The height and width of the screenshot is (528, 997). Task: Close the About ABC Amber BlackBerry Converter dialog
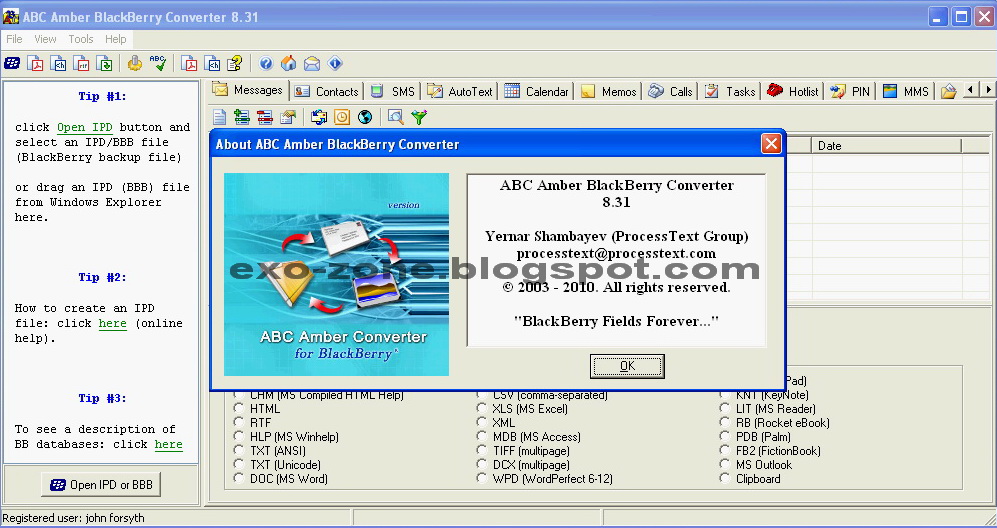coord(771,144)
